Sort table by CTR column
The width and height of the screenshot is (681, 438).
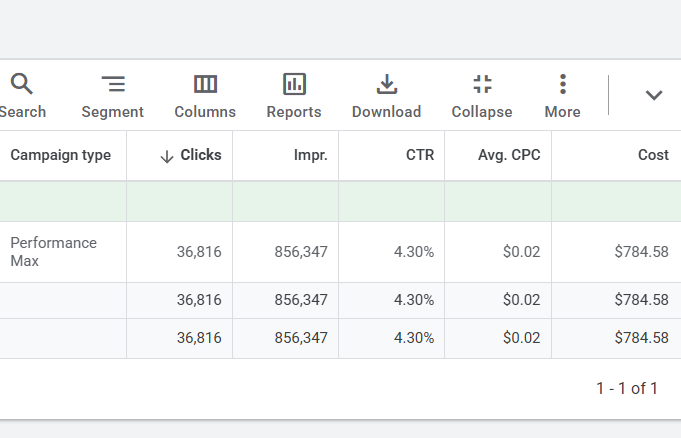point(418,155)
